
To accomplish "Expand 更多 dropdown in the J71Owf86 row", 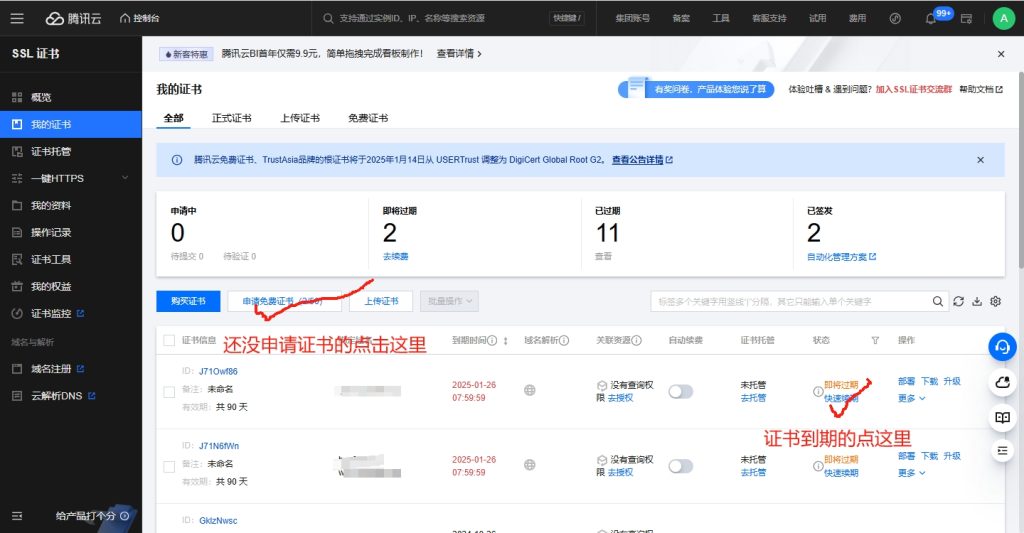I will click(x=912, y=398).
